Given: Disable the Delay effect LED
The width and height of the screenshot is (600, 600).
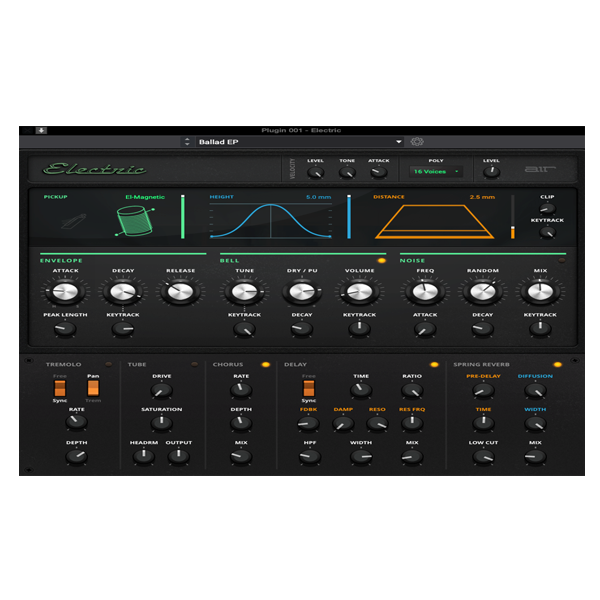Looking at the screenshot, I should tap(434, 364).
